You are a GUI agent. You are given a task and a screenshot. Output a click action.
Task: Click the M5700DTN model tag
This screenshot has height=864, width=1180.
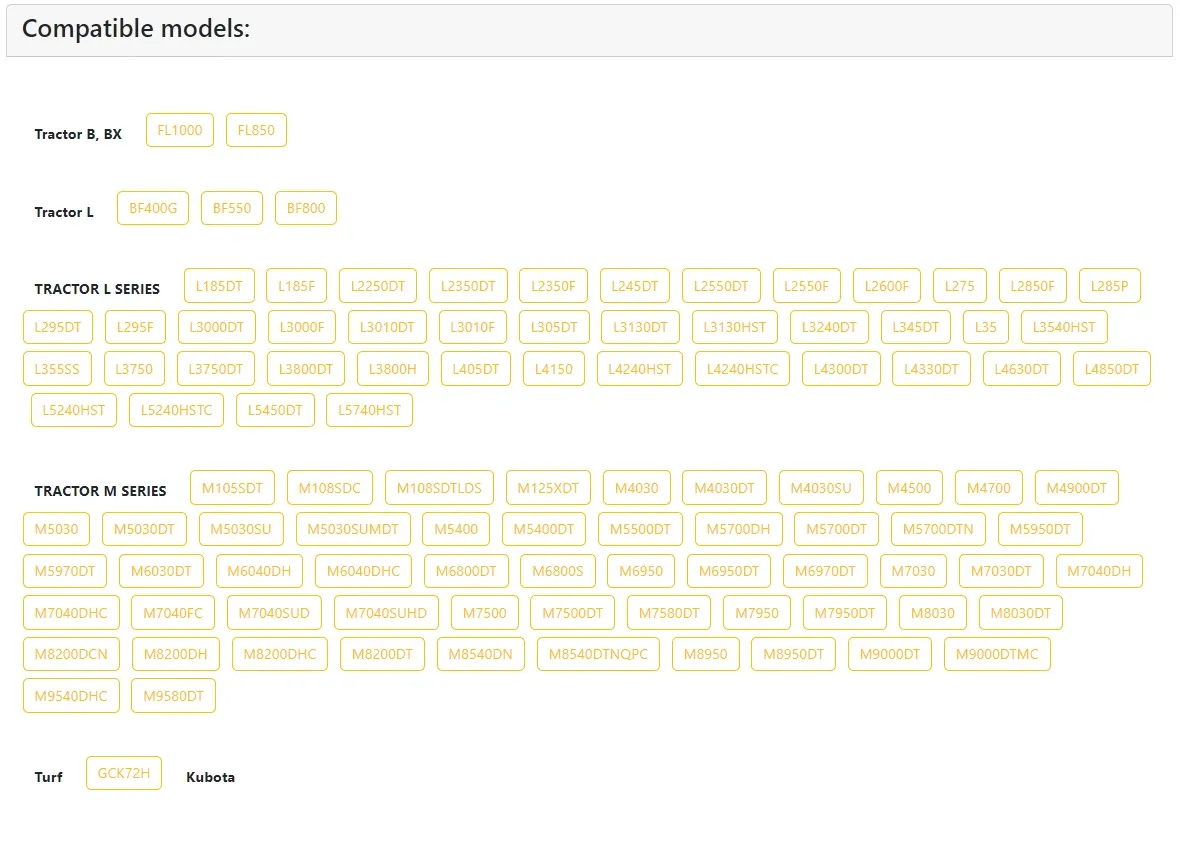(938, 529)
